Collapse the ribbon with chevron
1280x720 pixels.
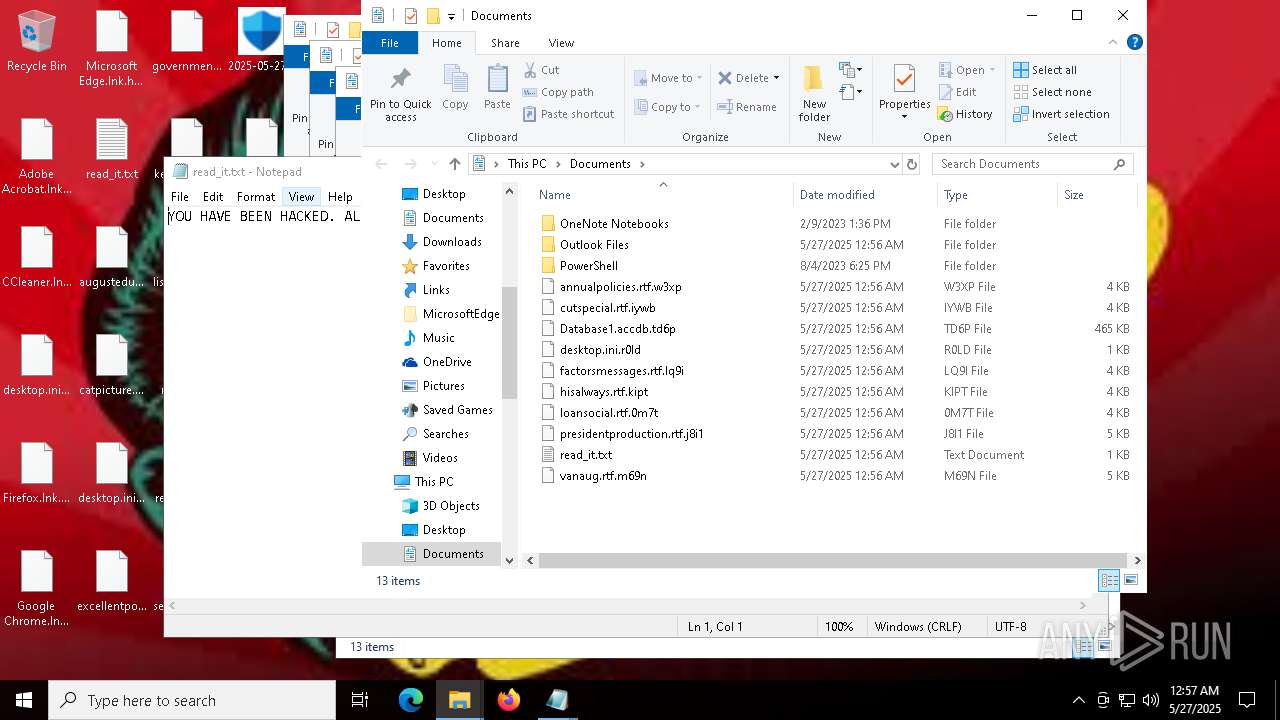pyautogui.click(x=1113, y=43)
